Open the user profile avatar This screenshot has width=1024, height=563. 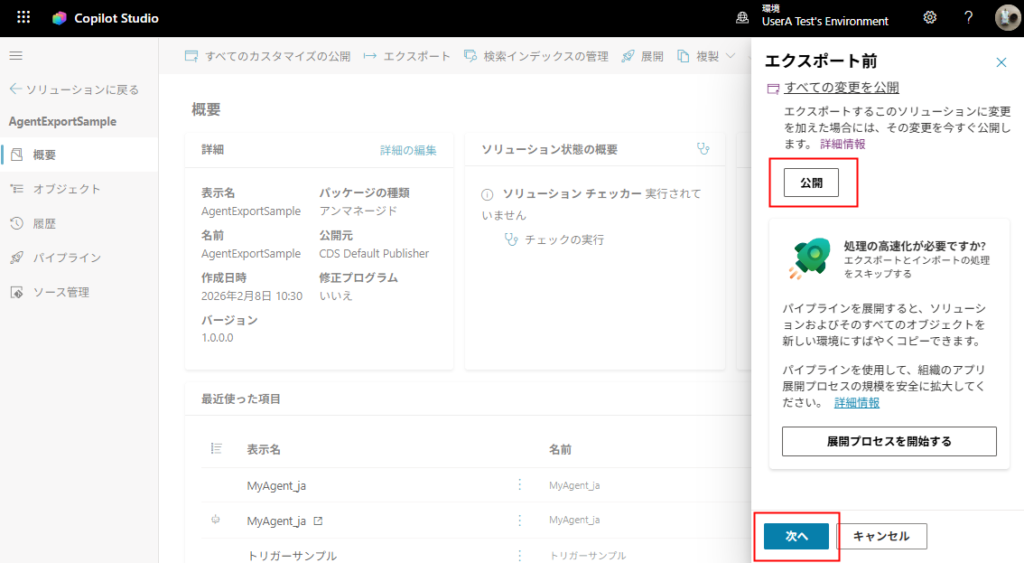[1006, 18]
